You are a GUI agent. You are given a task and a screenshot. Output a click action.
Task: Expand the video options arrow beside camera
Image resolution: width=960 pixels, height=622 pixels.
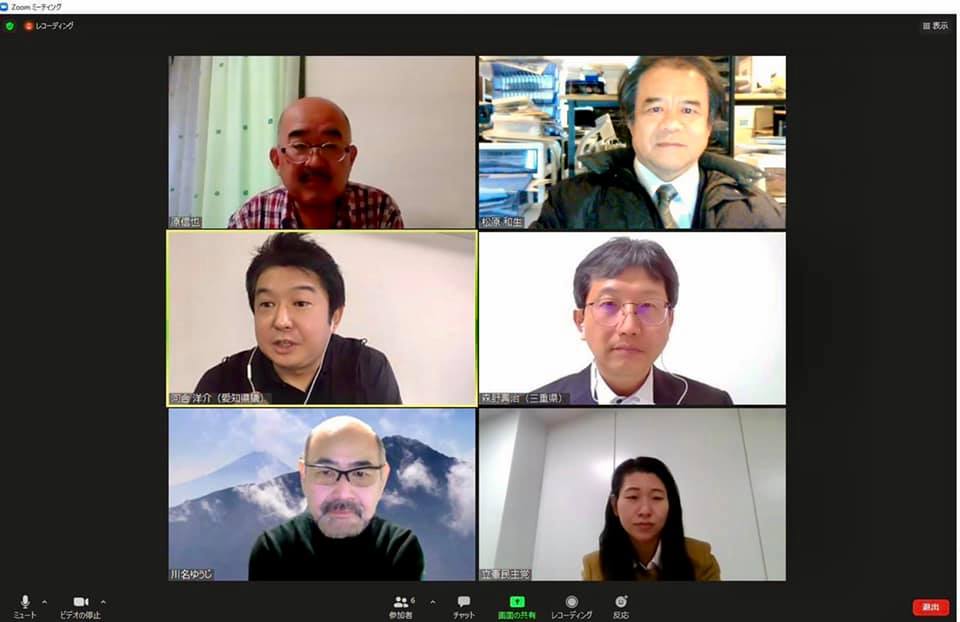tap(103, 602)
